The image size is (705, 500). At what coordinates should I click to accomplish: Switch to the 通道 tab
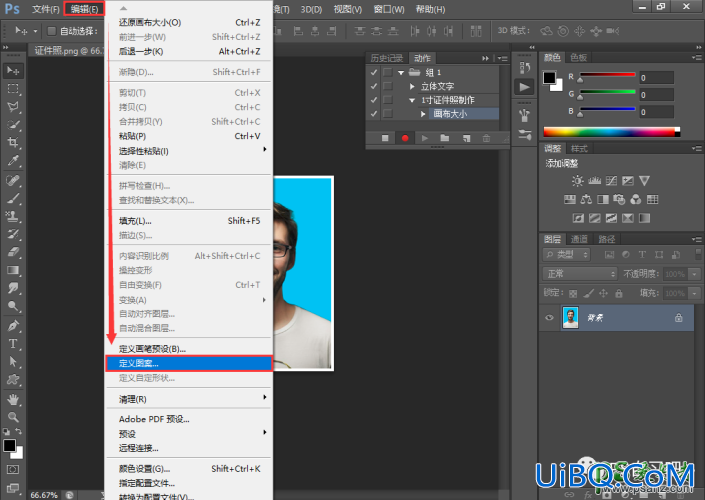click(x=579, y=239)
